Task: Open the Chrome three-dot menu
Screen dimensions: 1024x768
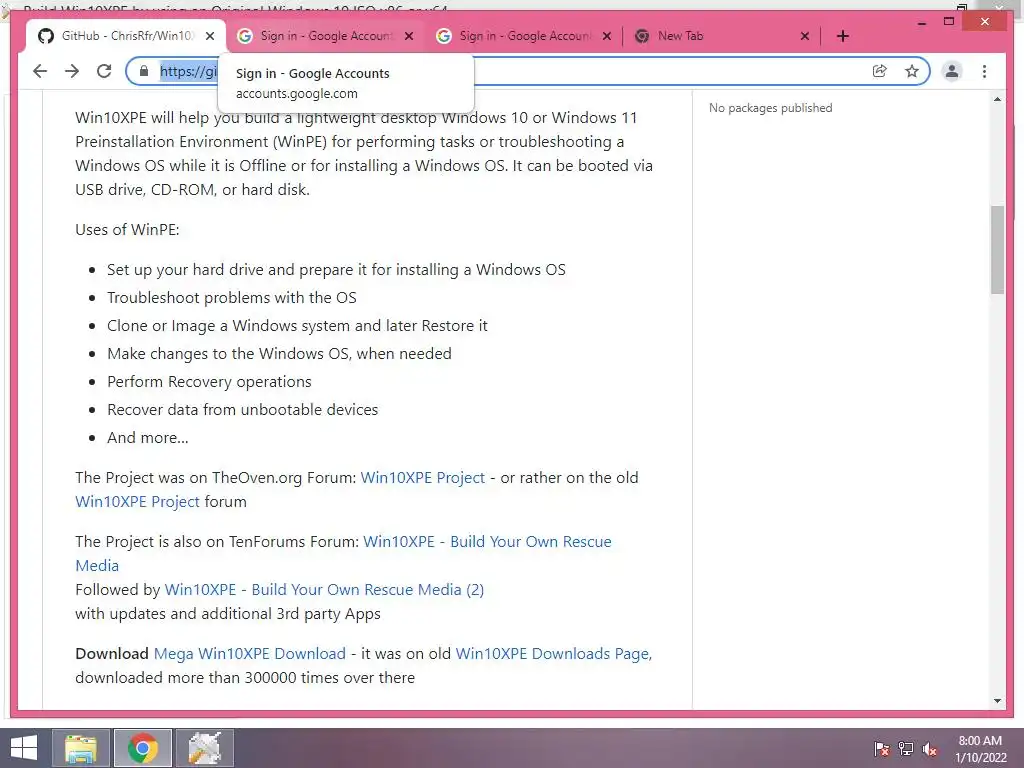Action: [x=984, y=71]
